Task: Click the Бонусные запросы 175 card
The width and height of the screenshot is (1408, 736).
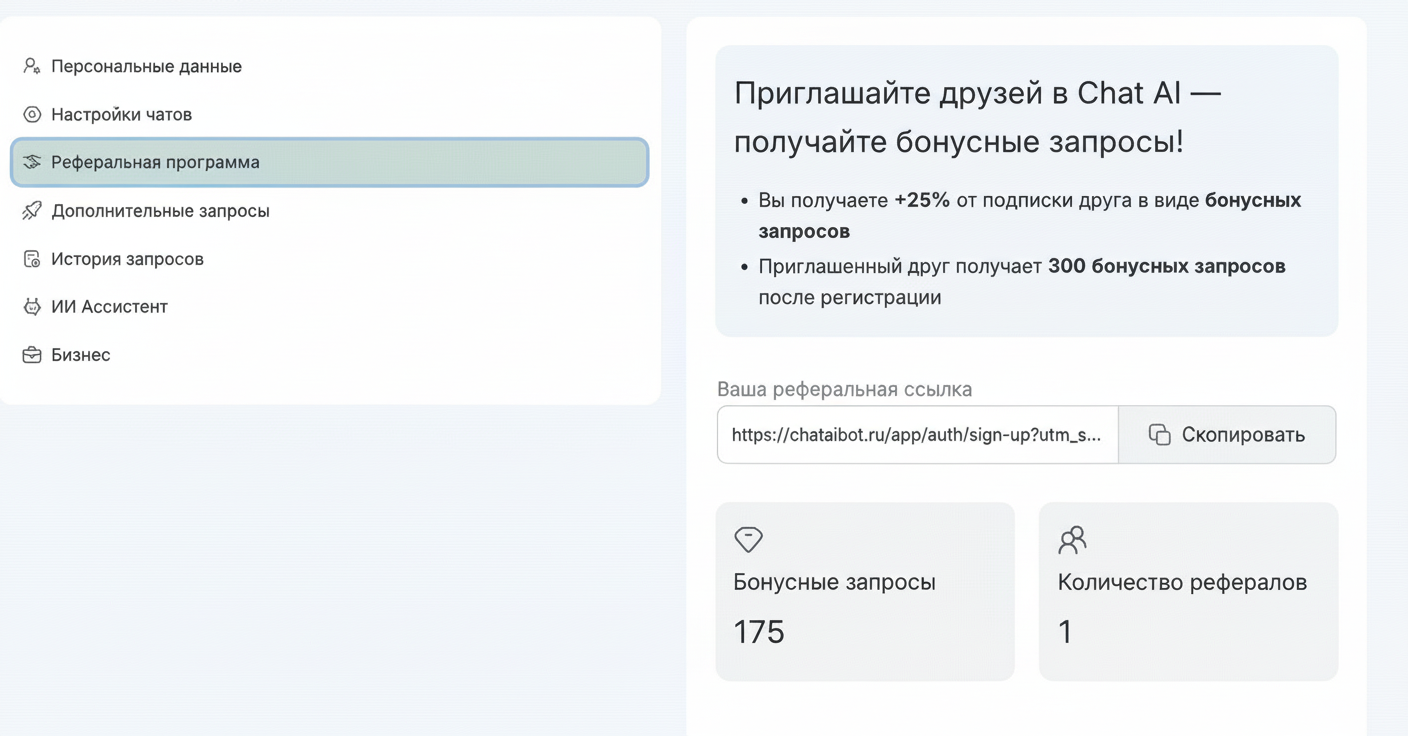Action: click(864, 591)
